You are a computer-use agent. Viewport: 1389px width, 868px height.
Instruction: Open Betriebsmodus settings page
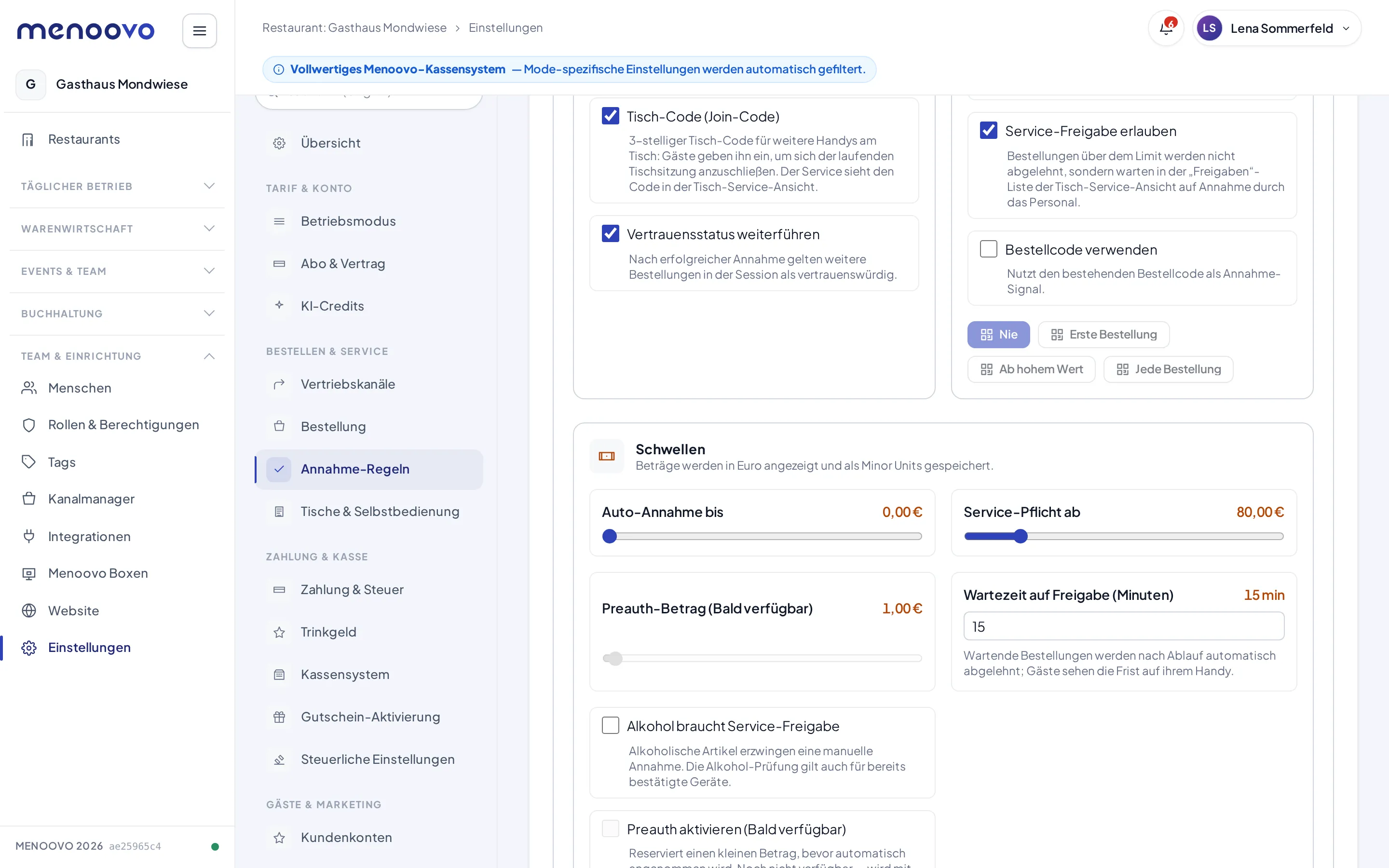click(369, 221)
